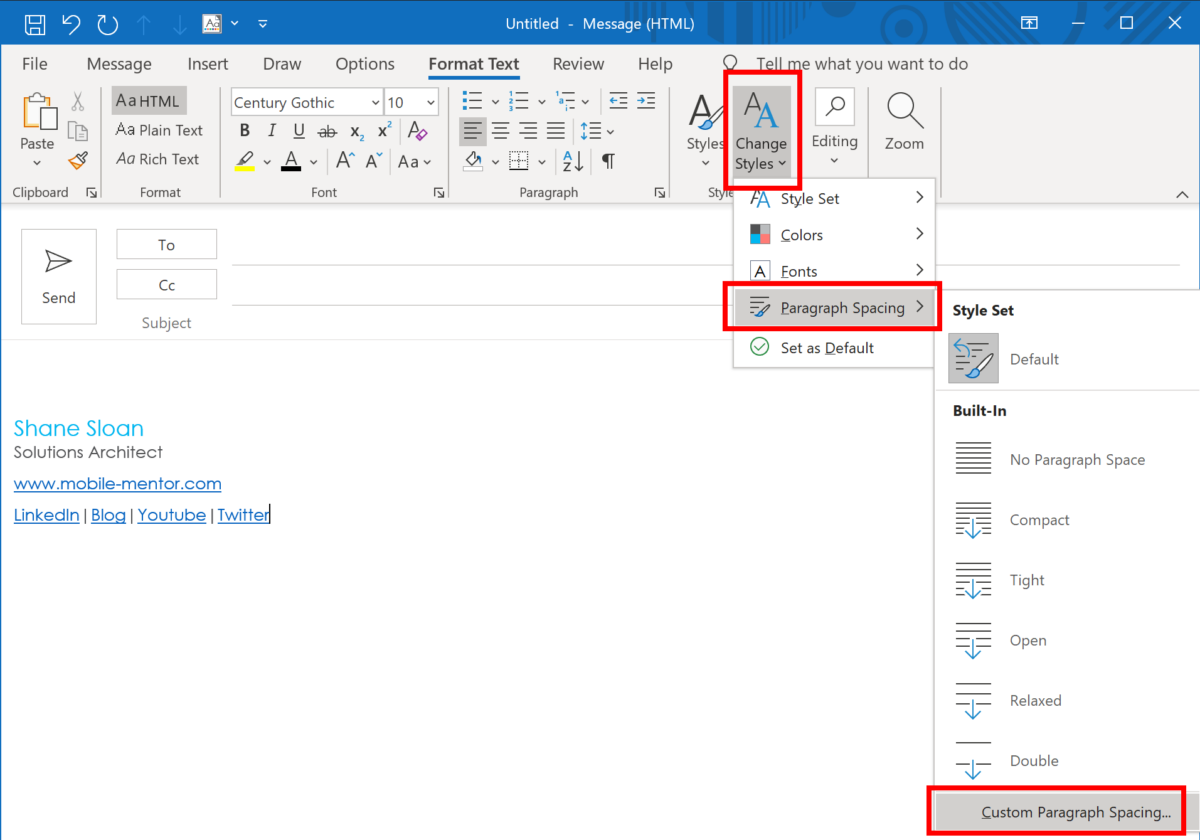Screen dimensions: 1200x840
Task: Clear all formatting with the eraser icon
Action: tap(417, 131)
